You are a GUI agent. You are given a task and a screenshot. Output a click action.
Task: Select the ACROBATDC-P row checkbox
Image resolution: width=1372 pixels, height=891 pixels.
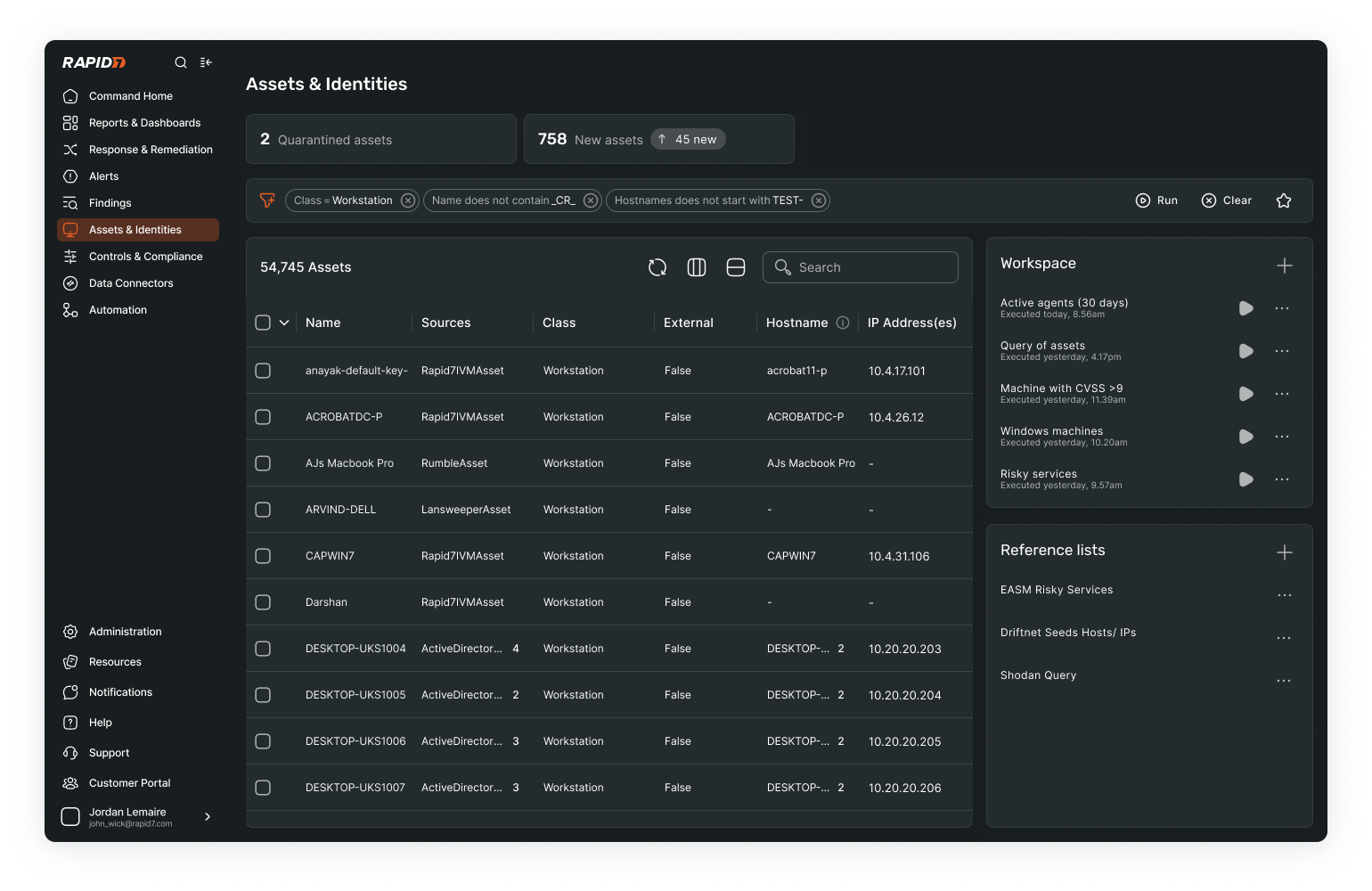[x=263, y=417]
